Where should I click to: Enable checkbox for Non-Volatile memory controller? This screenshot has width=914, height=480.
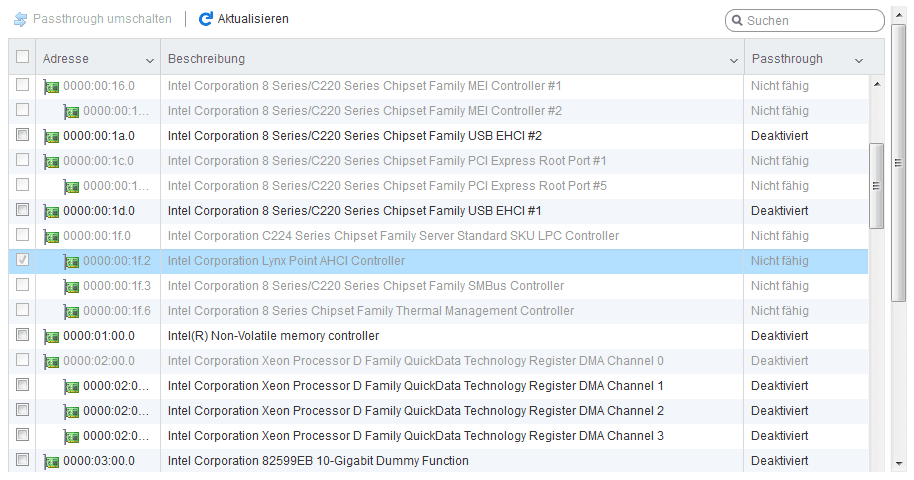click(x=23, y=335)
